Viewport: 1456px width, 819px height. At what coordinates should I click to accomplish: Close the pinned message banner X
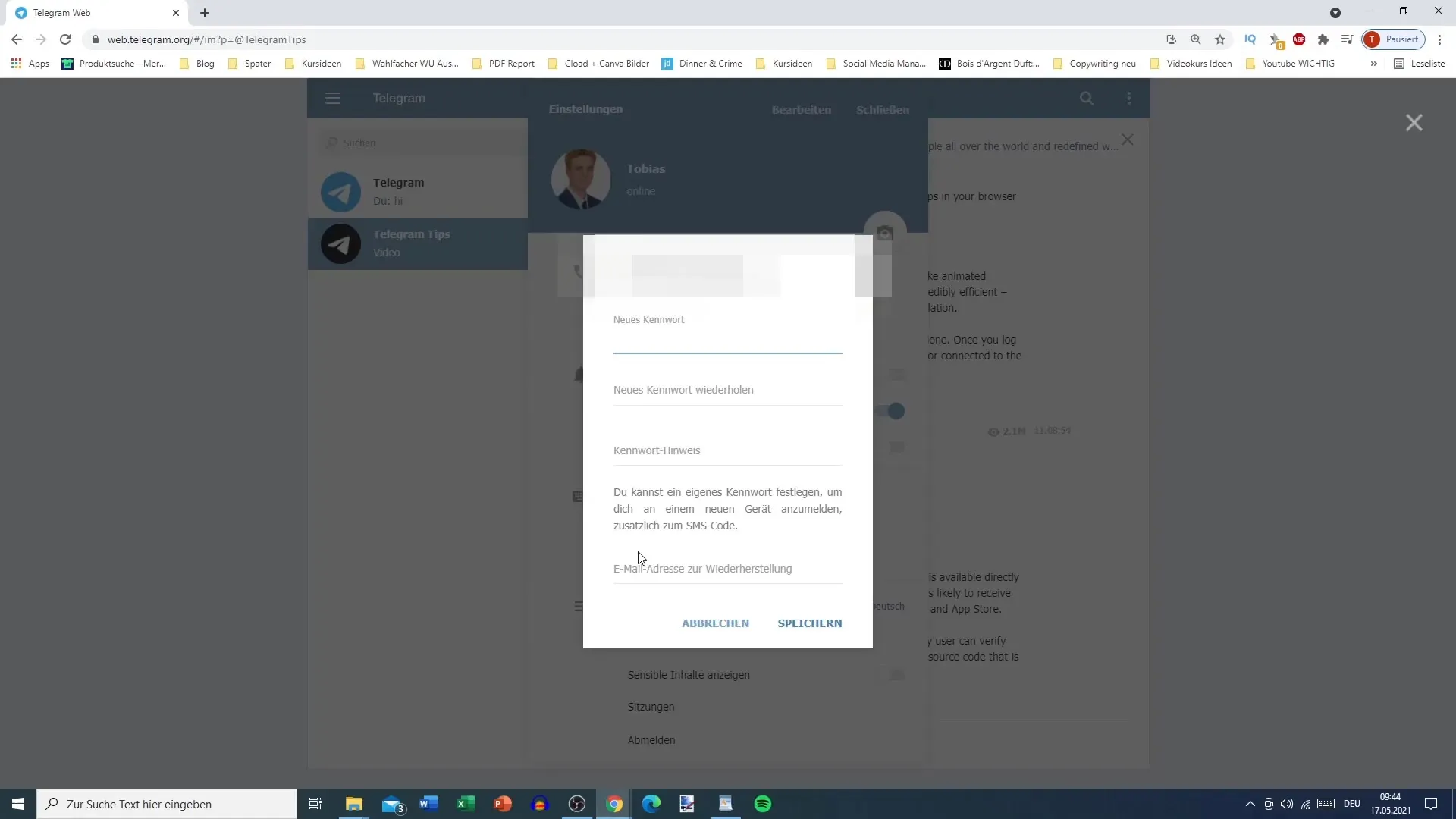1128,140
